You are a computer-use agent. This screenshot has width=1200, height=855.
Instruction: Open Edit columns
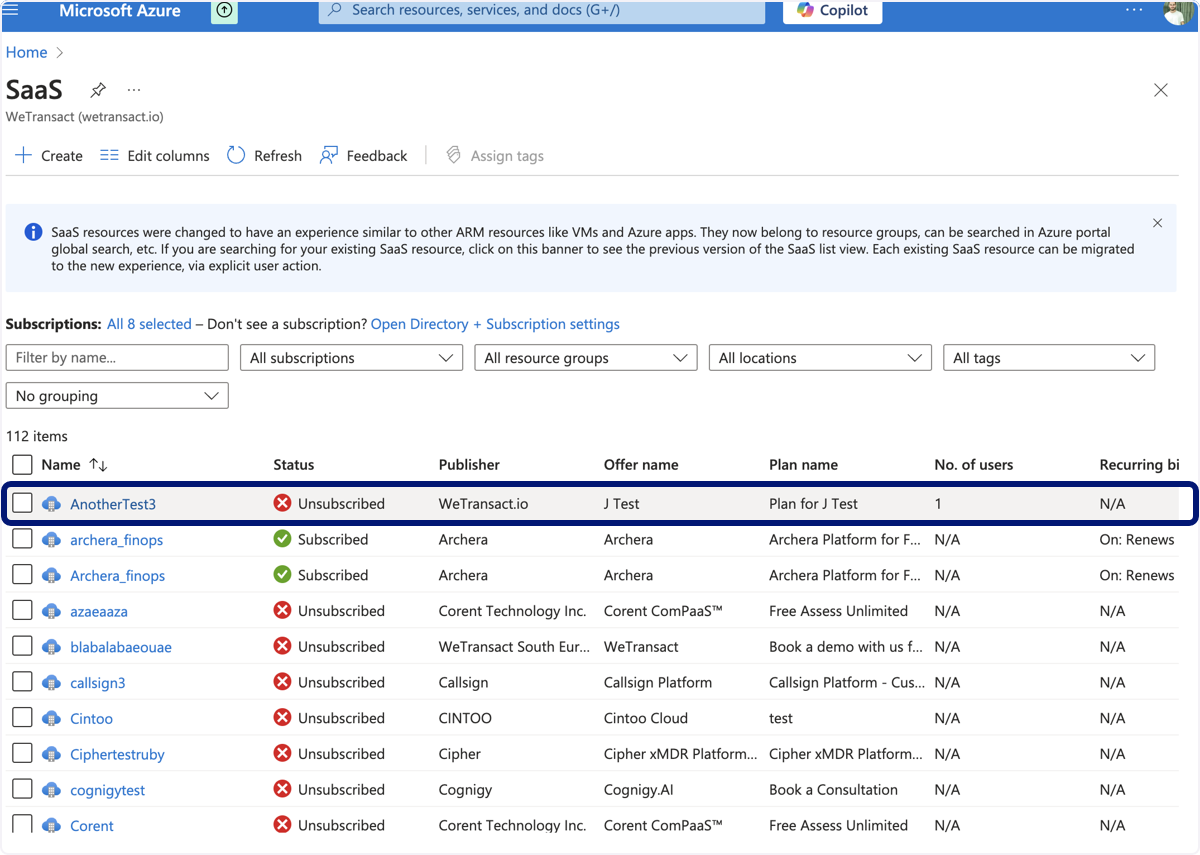[155, 156]
